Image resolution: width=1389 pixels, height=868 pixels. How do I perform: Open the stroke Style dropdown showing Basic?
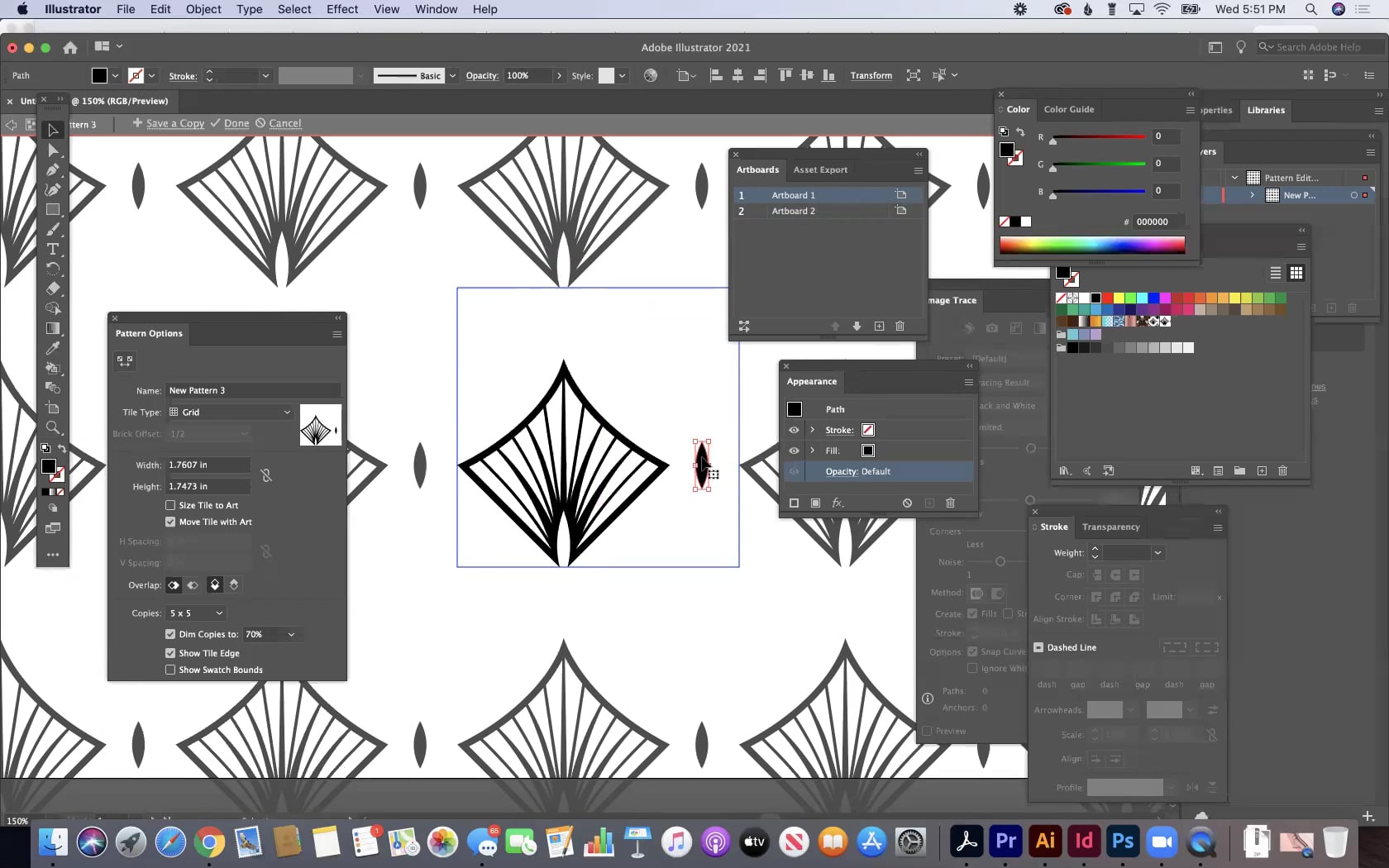click(x=453, y=75)
